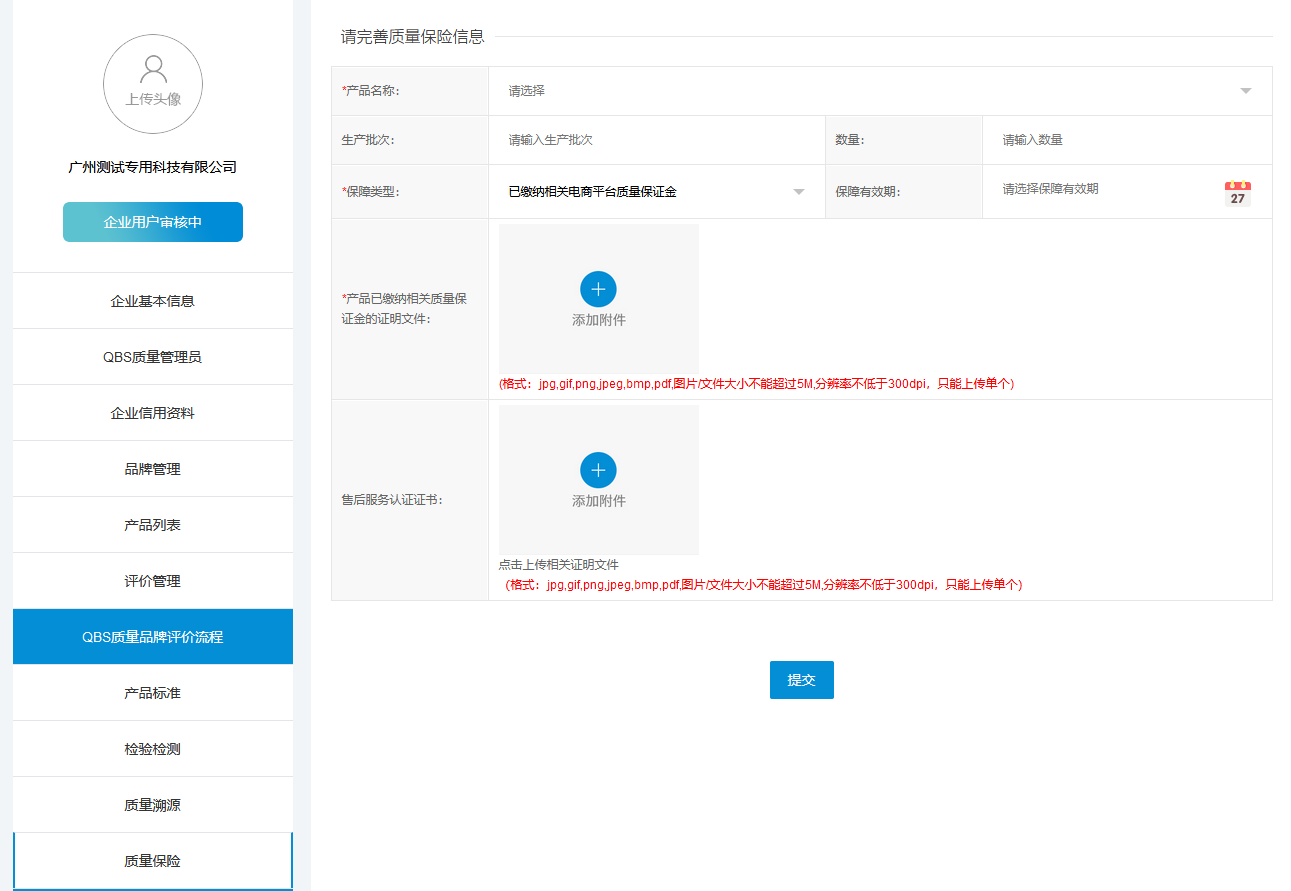The width and height of the screenshot is (1291, 891).
Task: Click the calendar icon for validity period
Action: pyautogui.click(x=1237, y=193)
